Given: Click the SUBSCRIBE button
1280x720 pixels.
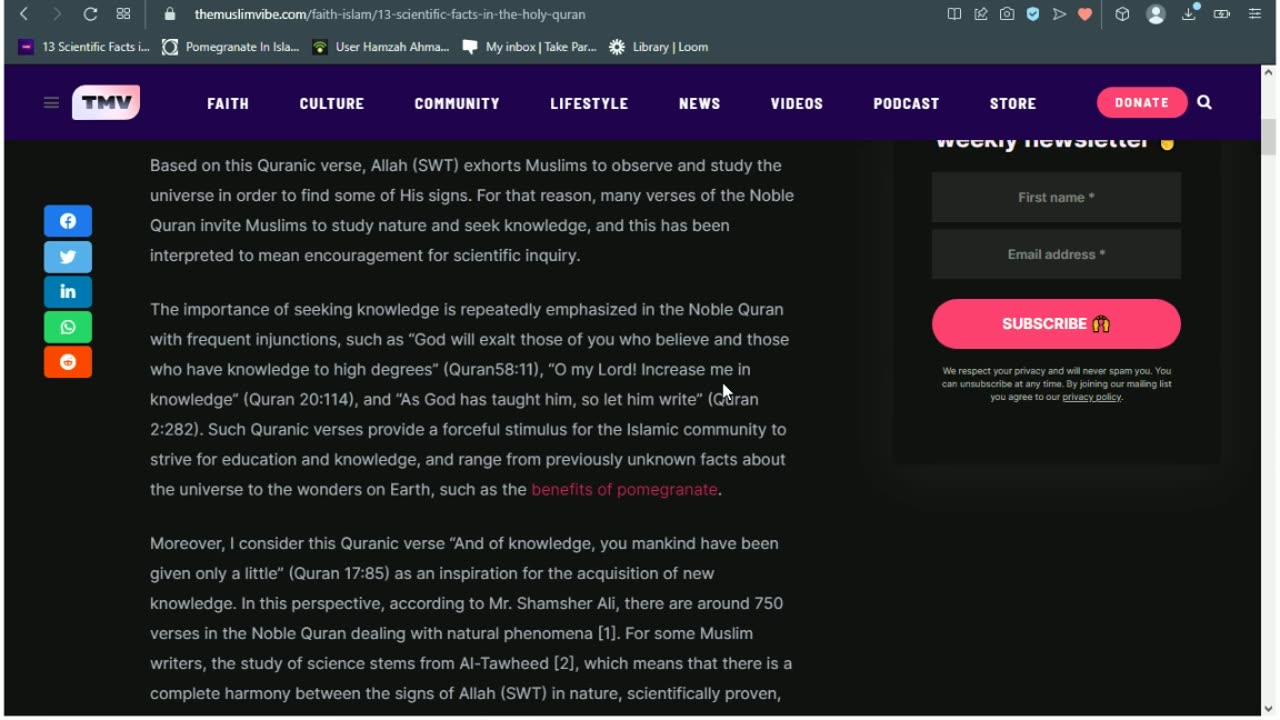Looking at the screenshot, I should pos(1056,324).
